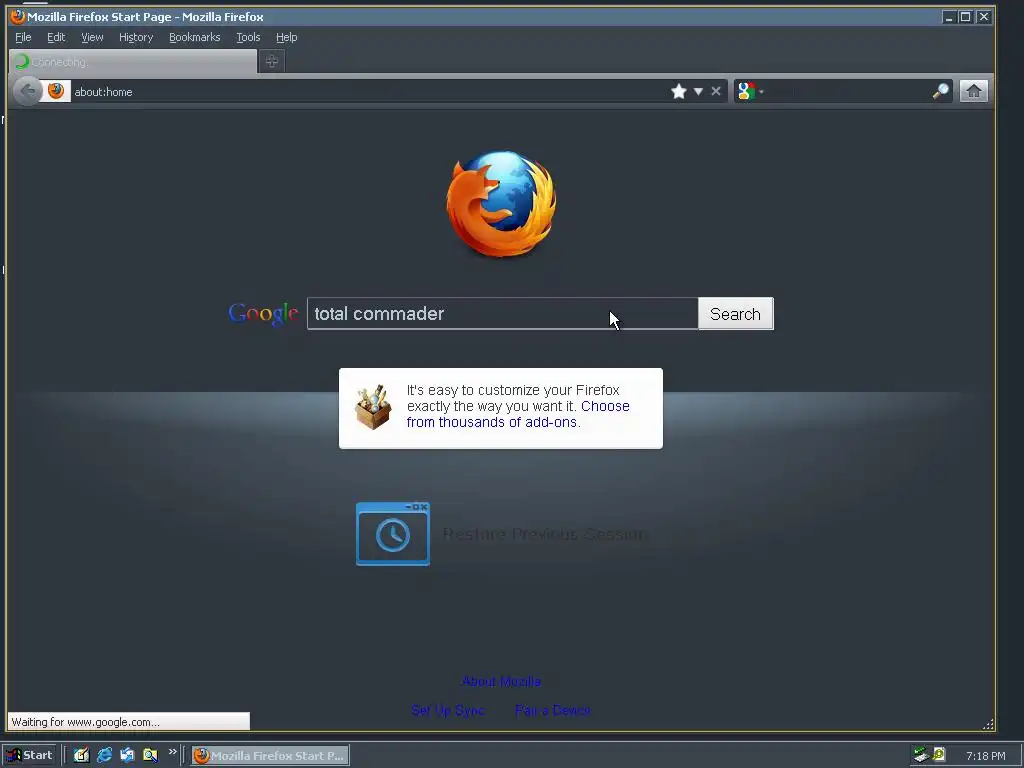Click the yellow-green document tray icon
Screen dimensions: 1024x768
click(x=938, y=755)
